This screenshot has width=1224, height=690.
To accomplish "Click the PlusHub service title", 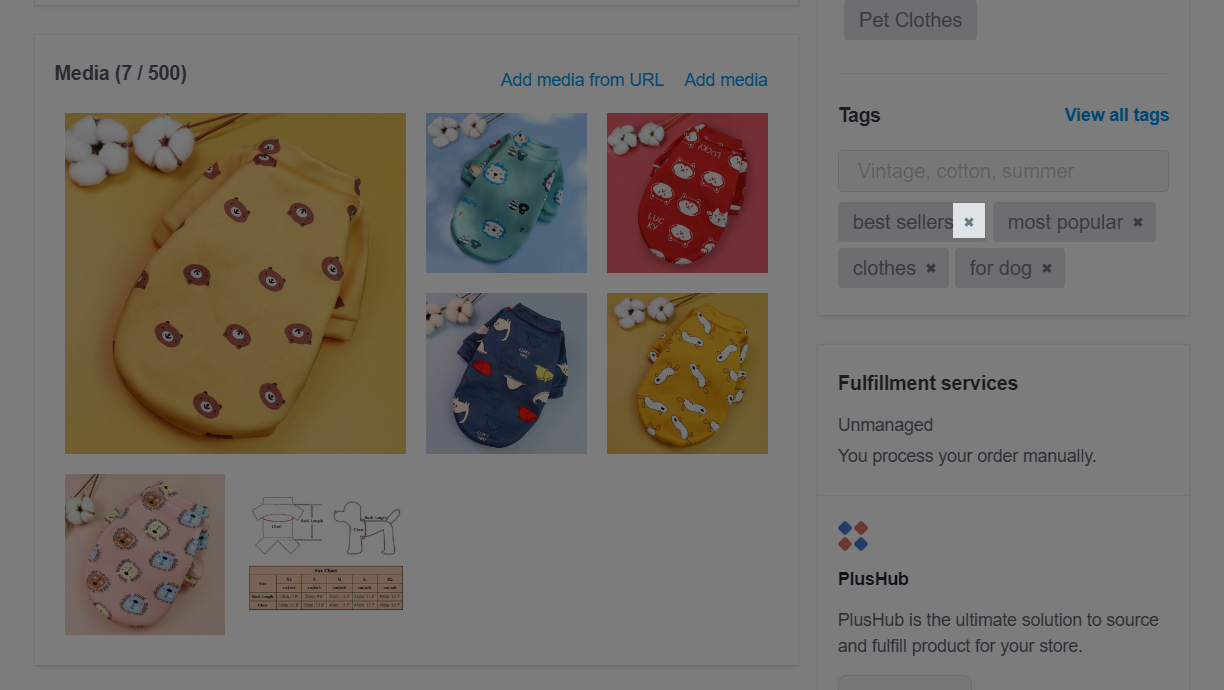I will click(x=873, y=579).
